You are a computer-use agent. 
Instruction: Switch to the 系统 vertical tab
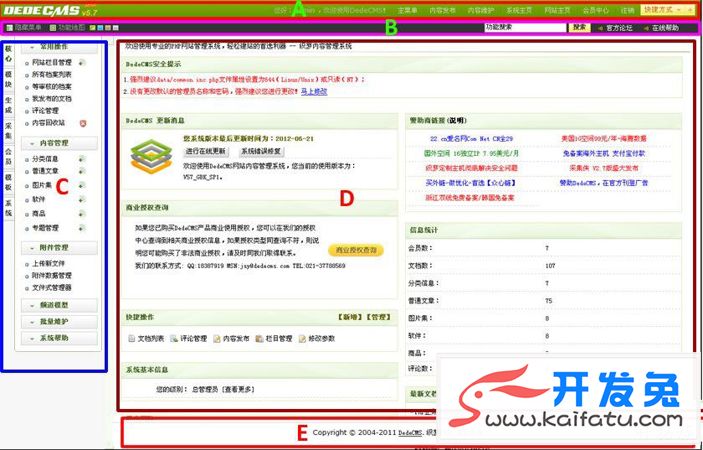point(9,208)
